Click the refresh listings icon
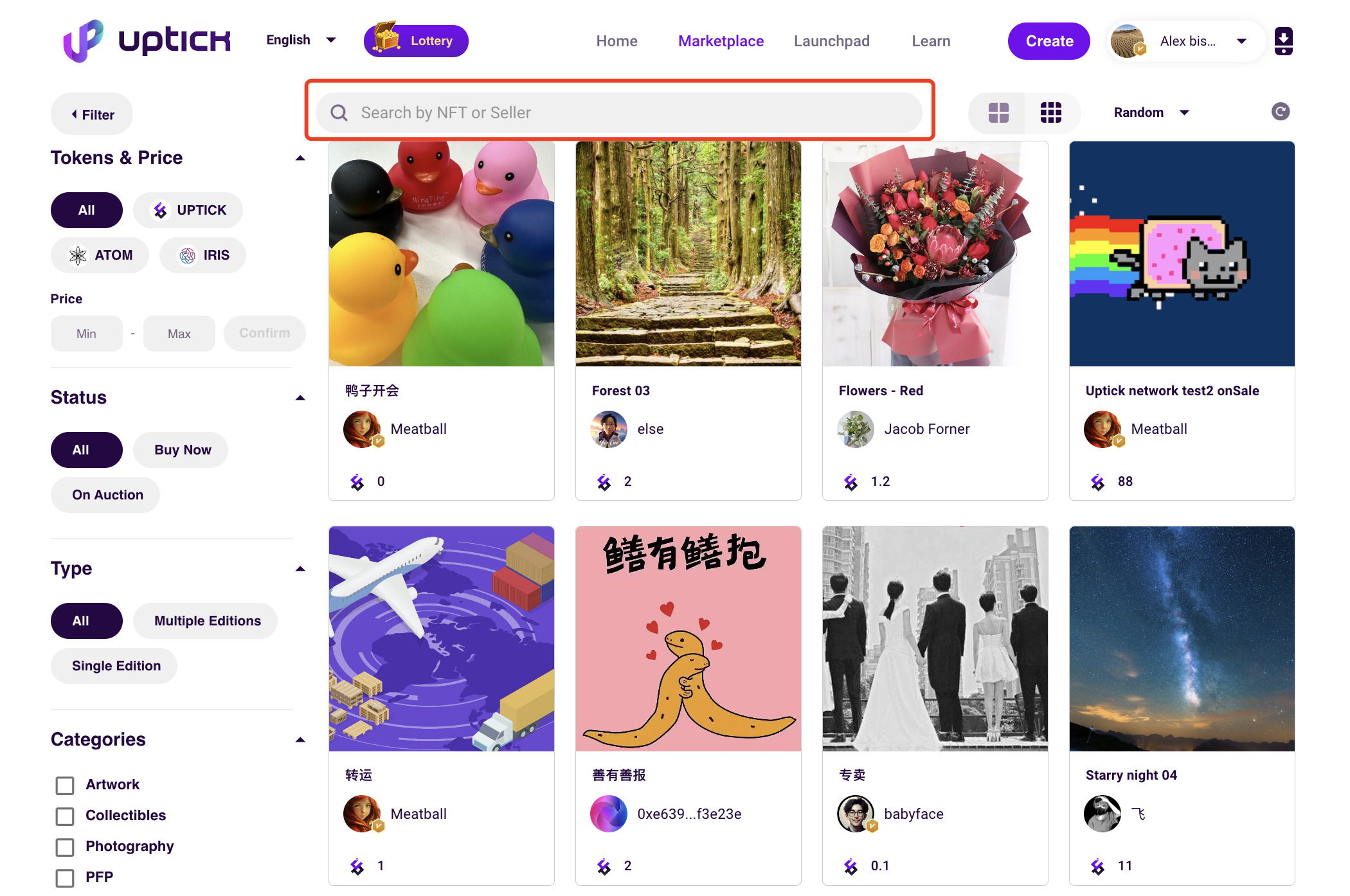Viewport: 1350px width, 896px height. [x=1280, y=112]
